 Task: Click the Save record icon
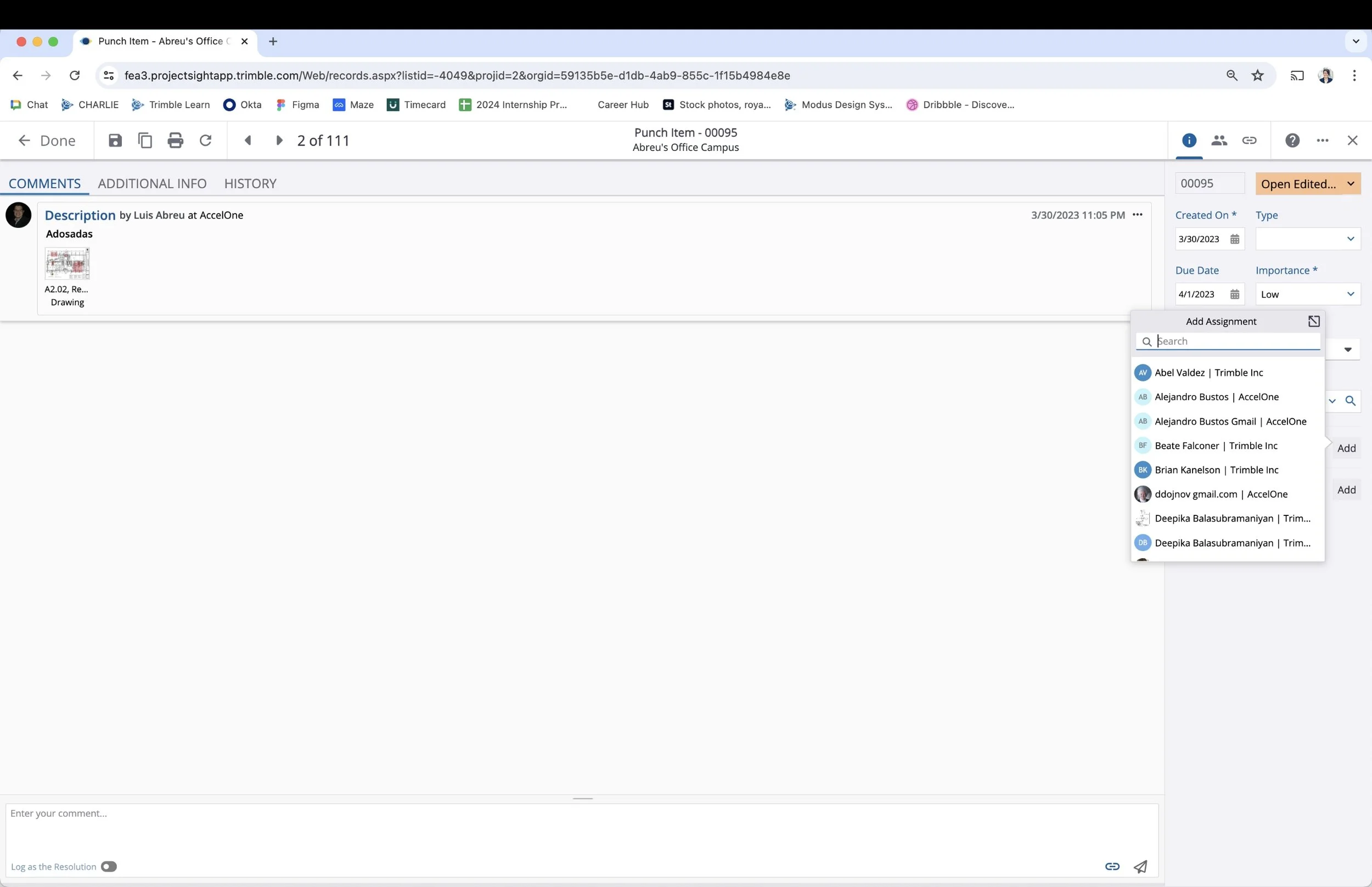[x=115, y=141]
